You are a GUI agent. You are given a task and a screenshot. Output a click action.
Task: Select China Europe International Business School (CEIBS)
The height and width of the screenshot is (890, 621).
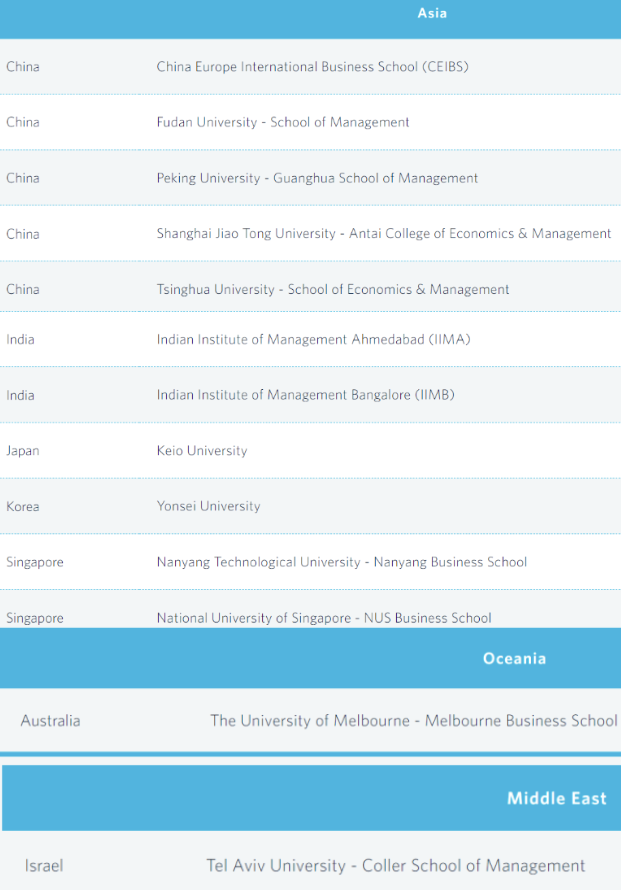point(313,67)
